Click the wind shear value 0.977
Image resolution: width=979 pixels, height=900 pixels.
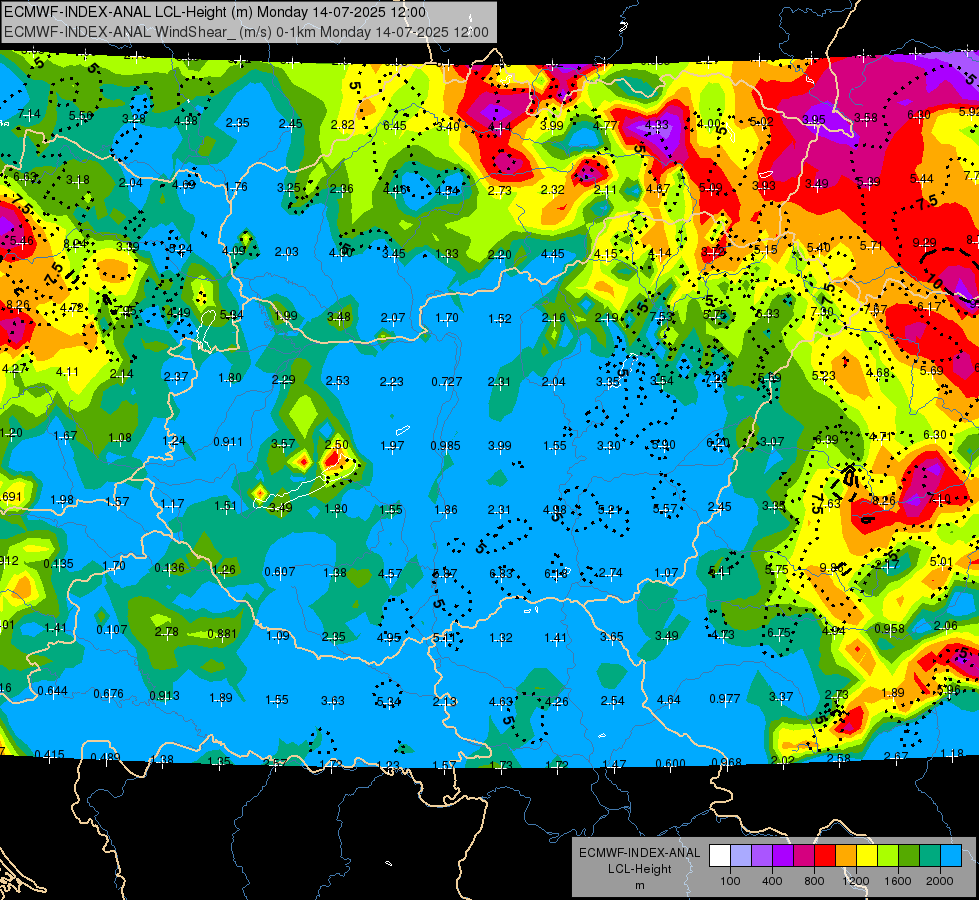(x=725, y=699)
